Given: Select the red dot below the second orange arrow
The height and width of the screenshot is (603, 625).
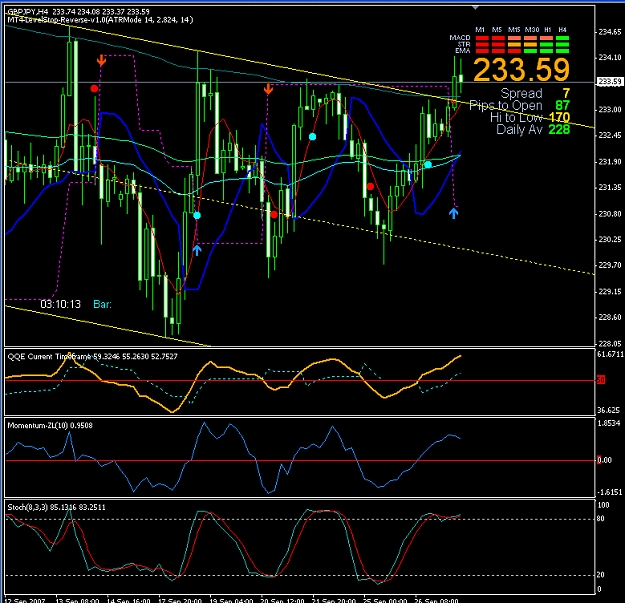Looking at the screenshot, I should tap(274, 214).
